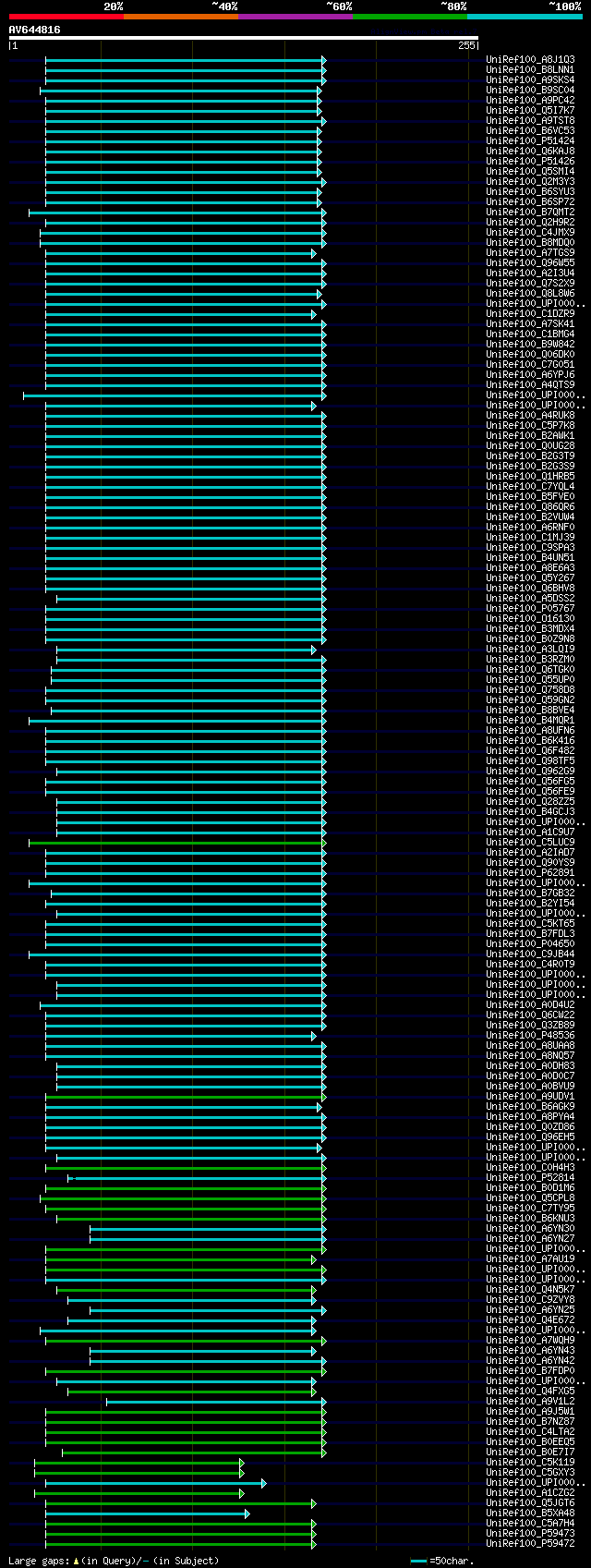The image size is (591, 1568).
Task: Open hit UniRef100_P51426
Action: point(530,162)
